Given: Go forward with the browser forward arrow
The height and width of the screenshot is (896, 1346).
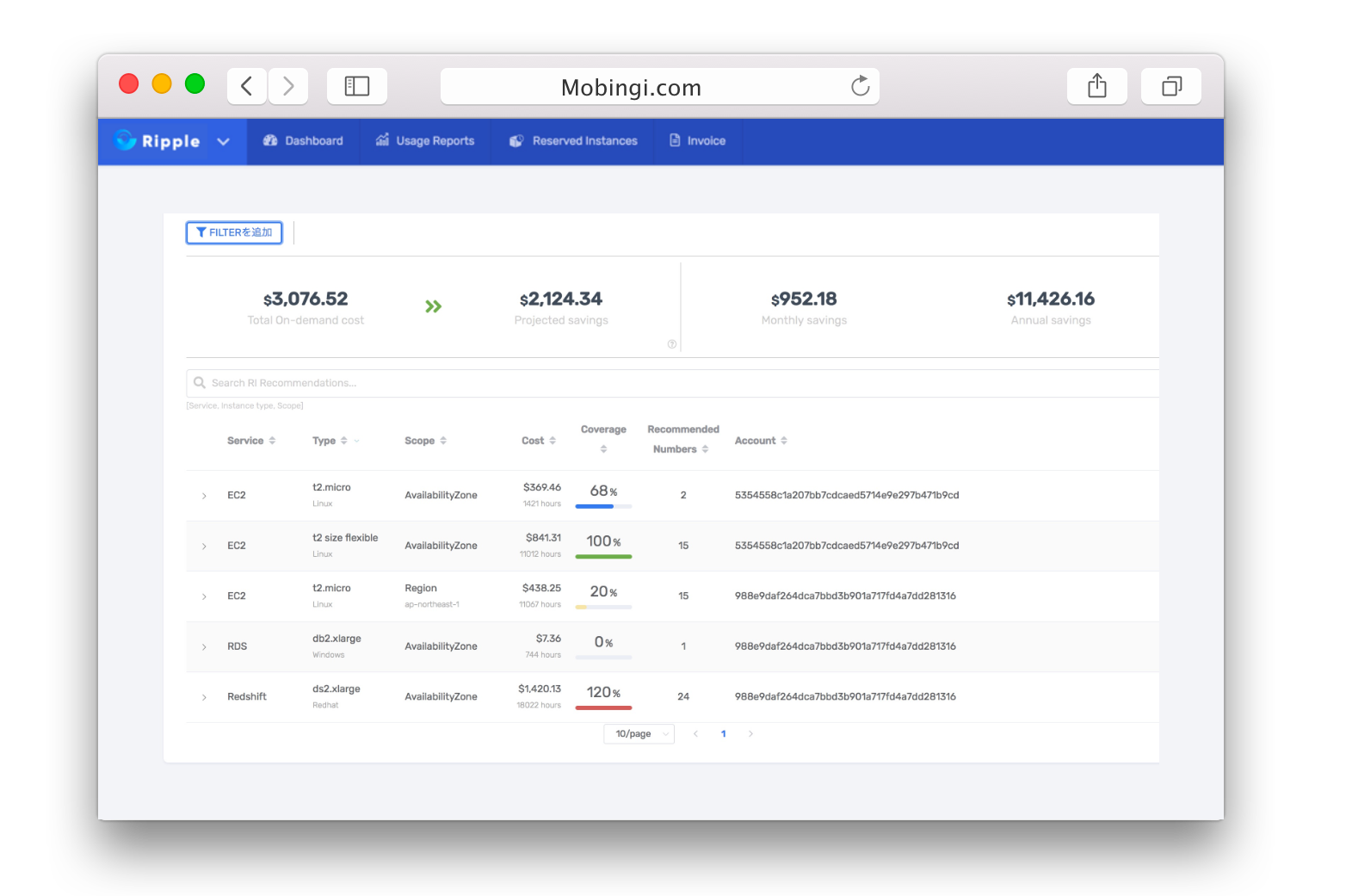Looking at the screenshot, I should tap(288, 86).
